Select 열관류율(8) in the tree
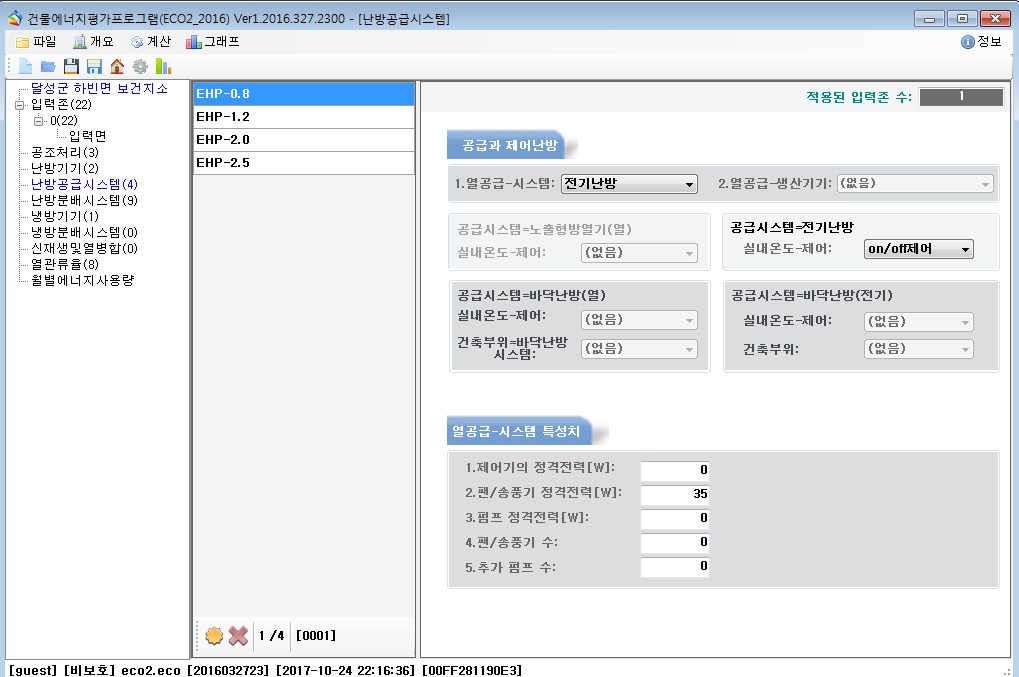 click(x=65, y=264)
